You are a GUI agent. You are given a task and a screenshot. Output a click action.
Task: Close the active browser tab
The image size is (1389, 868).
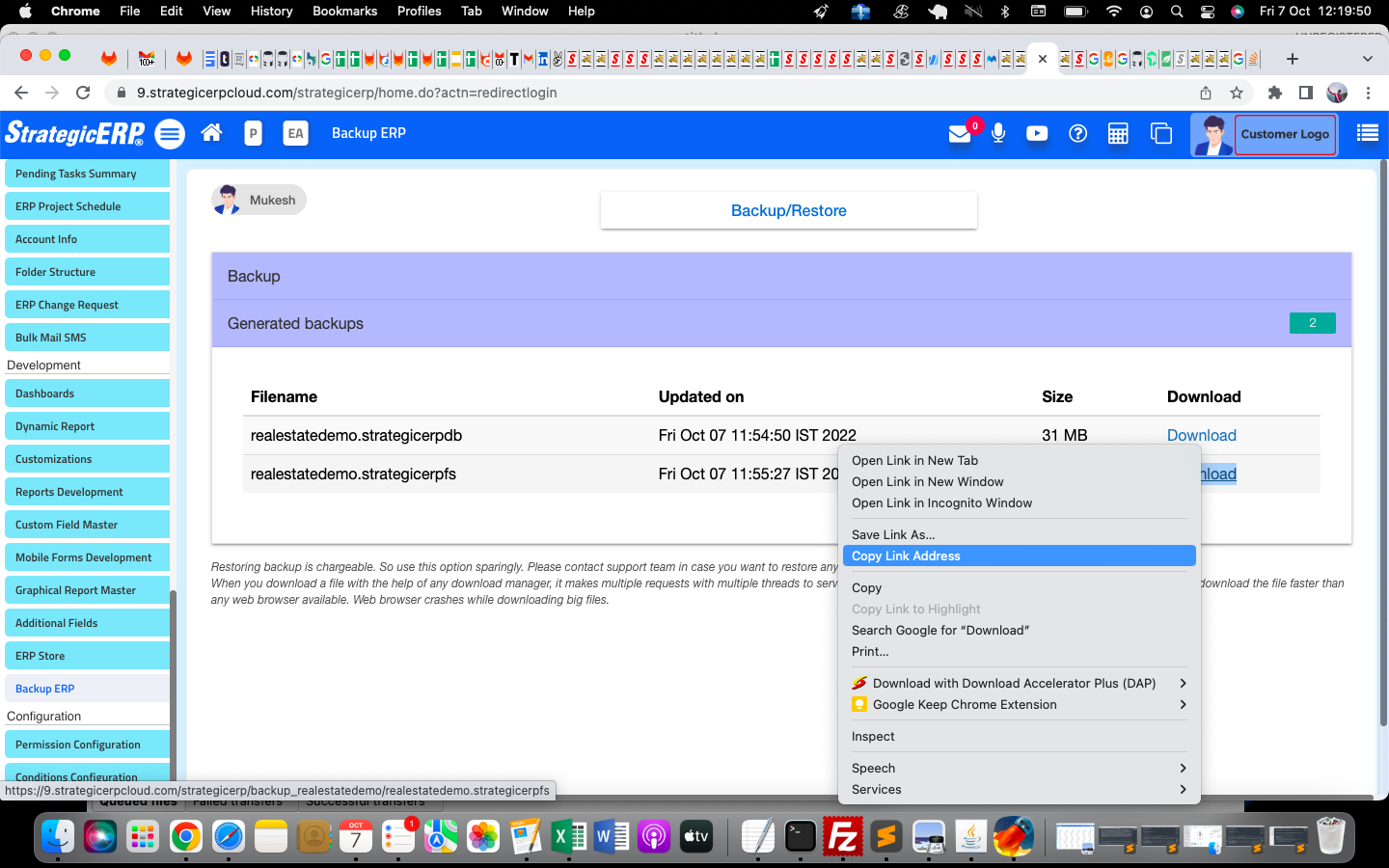coord(1043,59)
